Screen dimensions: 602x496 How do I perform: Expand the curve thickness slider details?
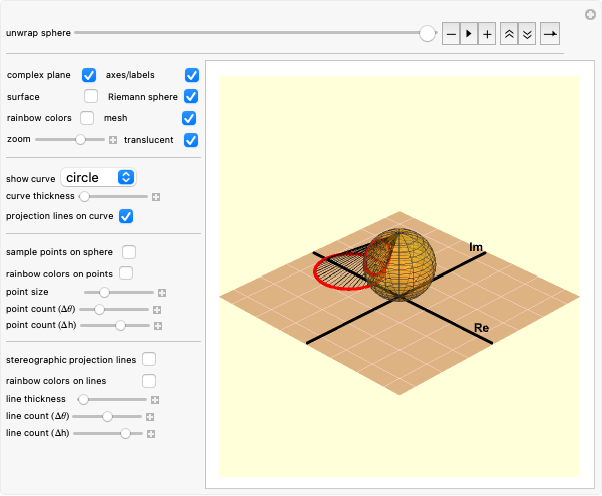click(x=156, y=197)
